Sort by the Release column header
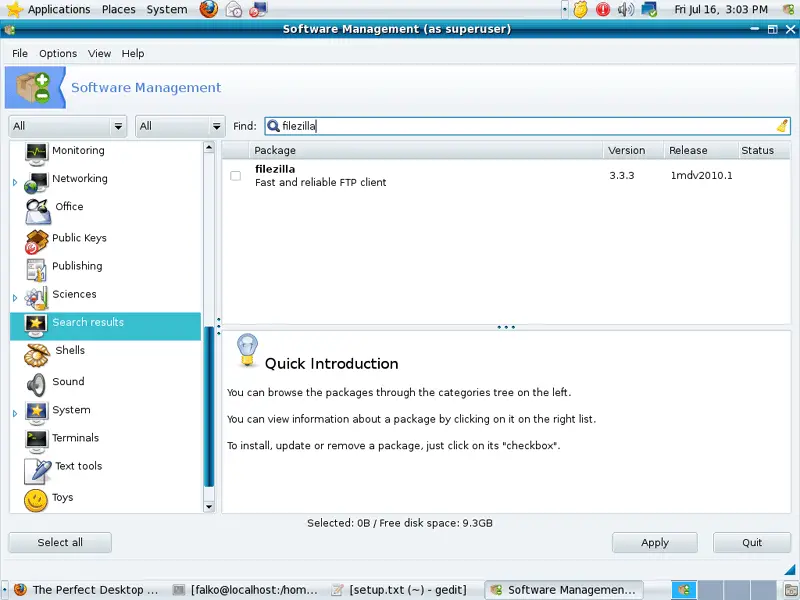The image size is (800, 600). click(699, 150)
